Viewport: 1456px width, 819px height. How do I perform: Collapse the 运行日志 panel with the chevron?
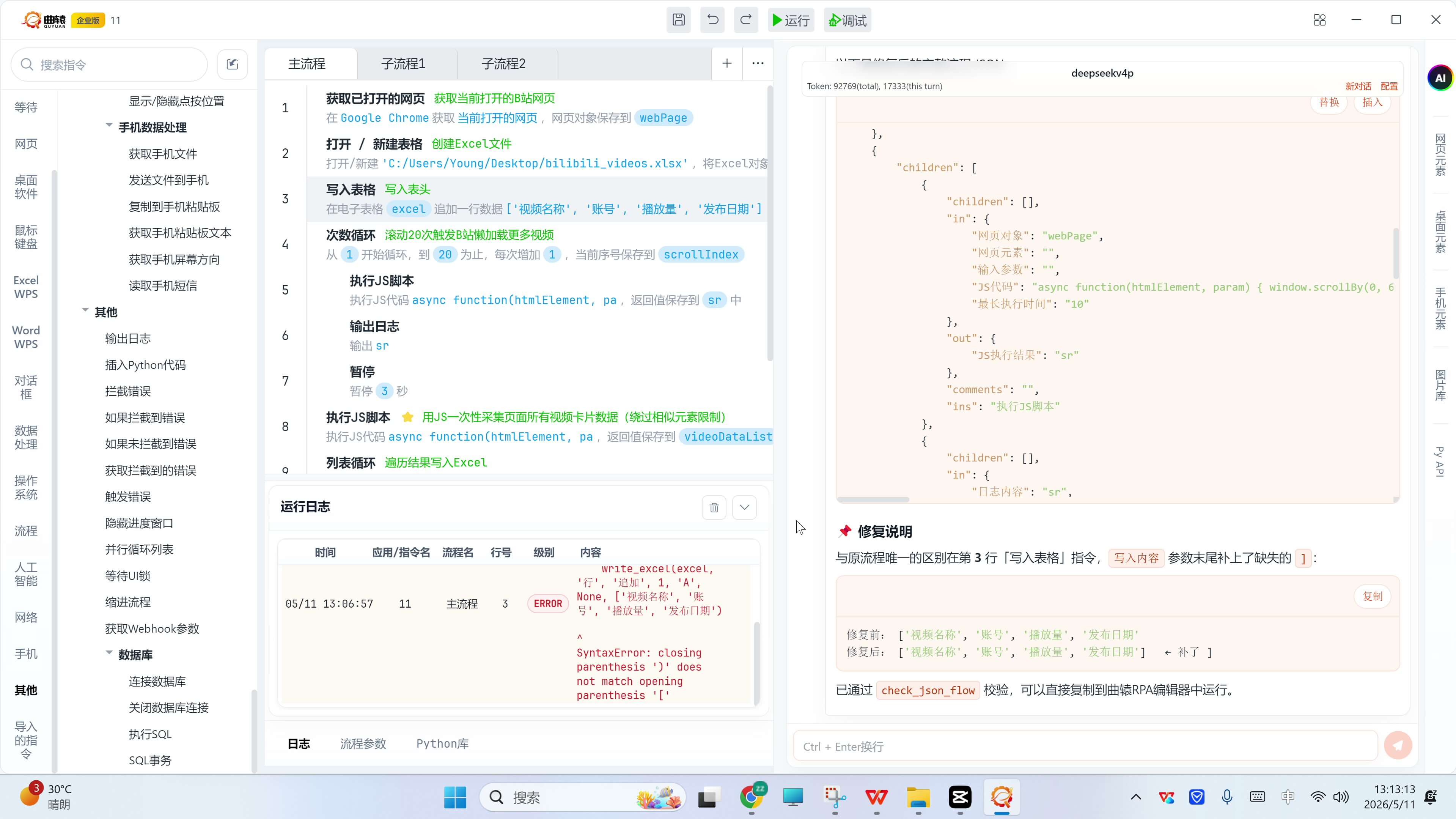[x=744, y=507]
